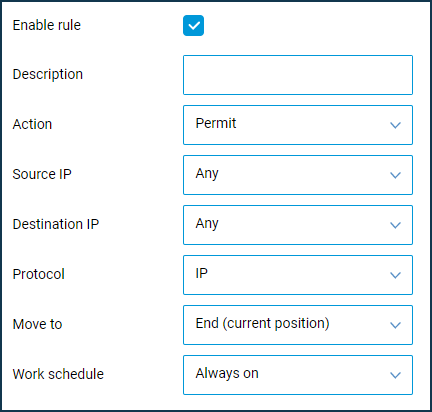Viewport: 432px width, 412px height.
Task: Click the chevron arrow in Source IP field
Action: 395,175
